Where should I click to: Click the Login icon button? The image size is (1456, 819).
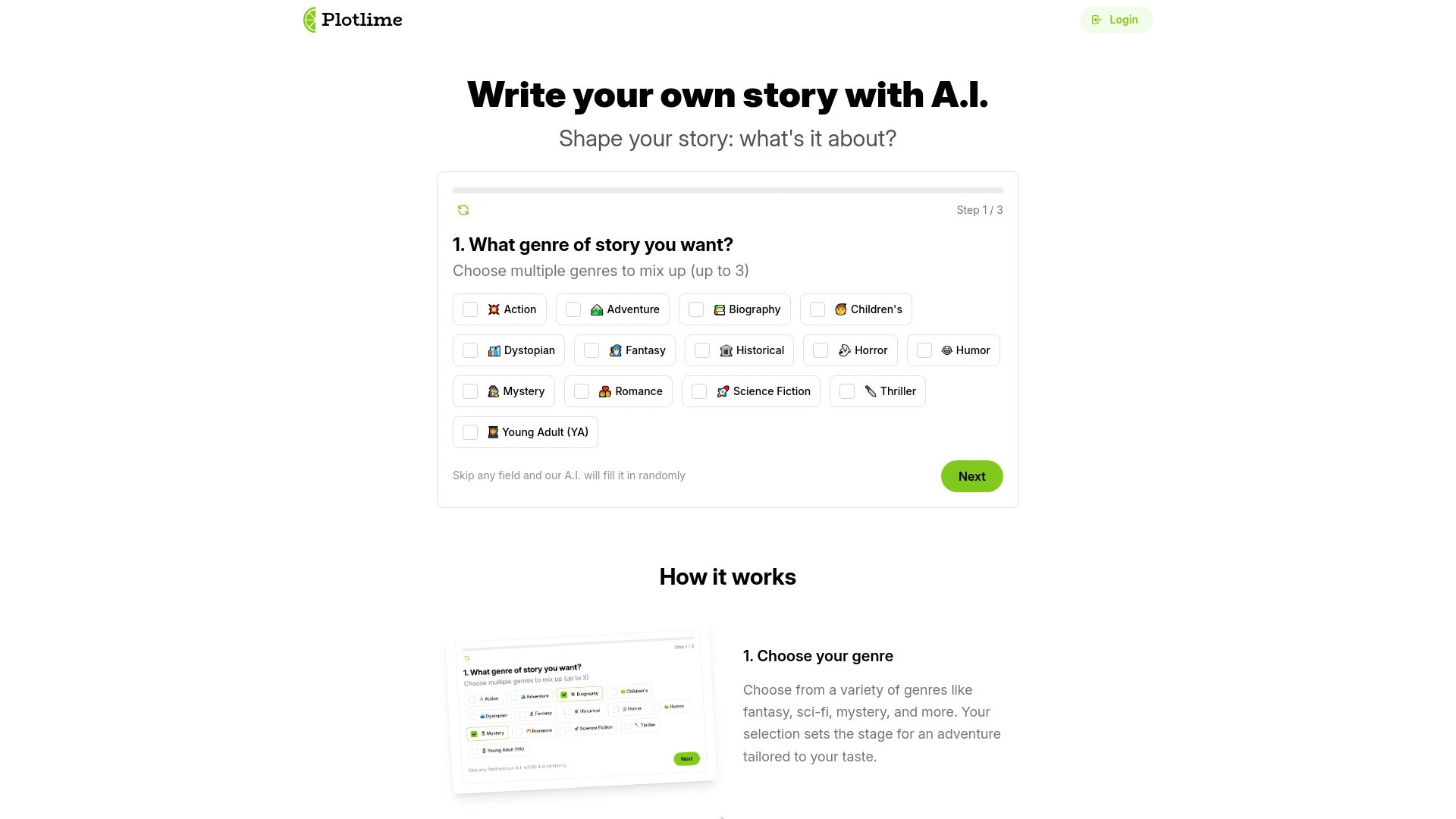(1097, 20)
